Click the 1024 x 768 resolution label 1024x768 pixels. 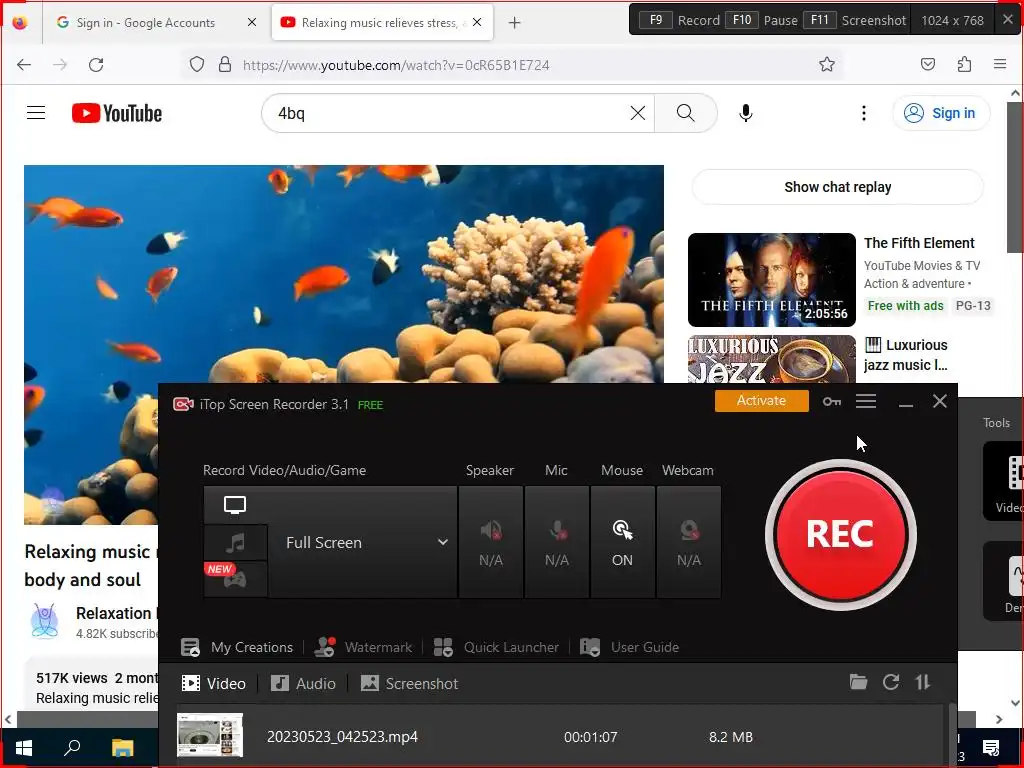952,20
